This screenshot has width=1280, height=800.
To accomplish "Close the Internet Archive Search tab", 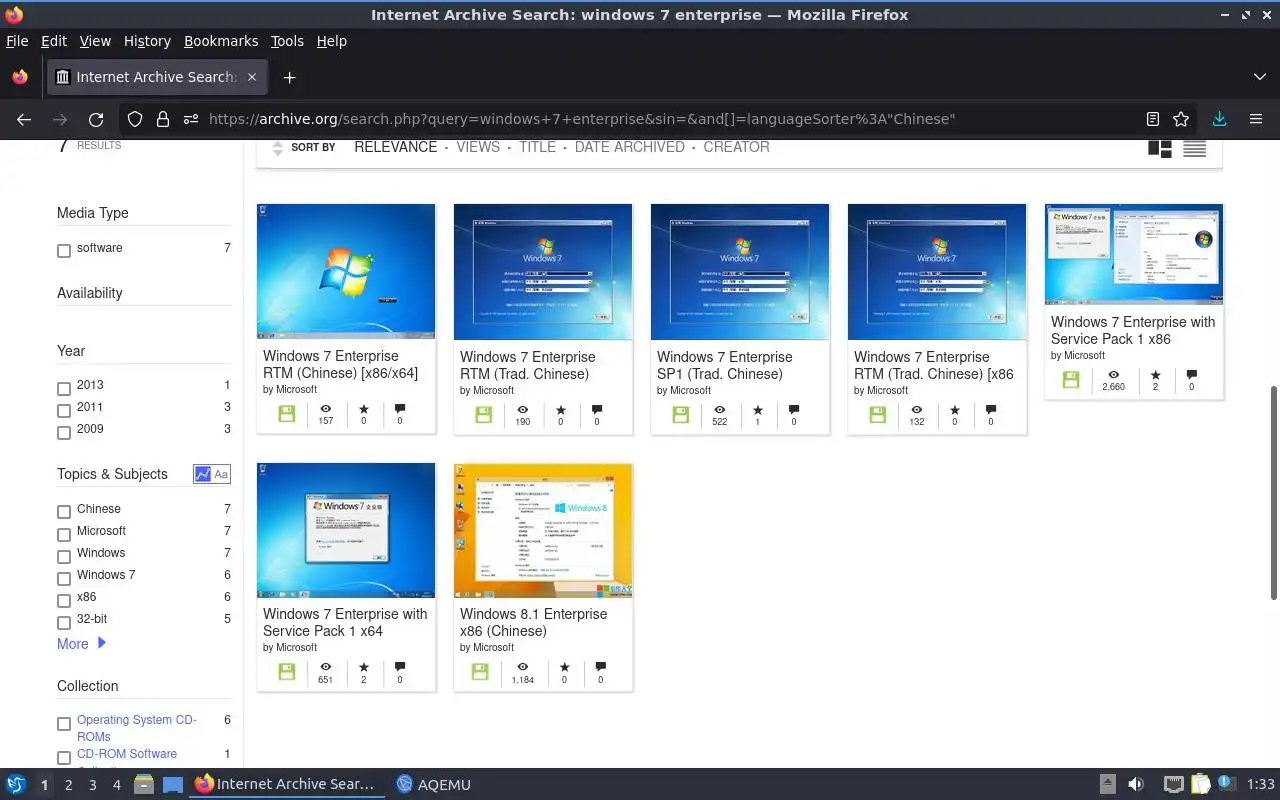I will pos(252,77).
